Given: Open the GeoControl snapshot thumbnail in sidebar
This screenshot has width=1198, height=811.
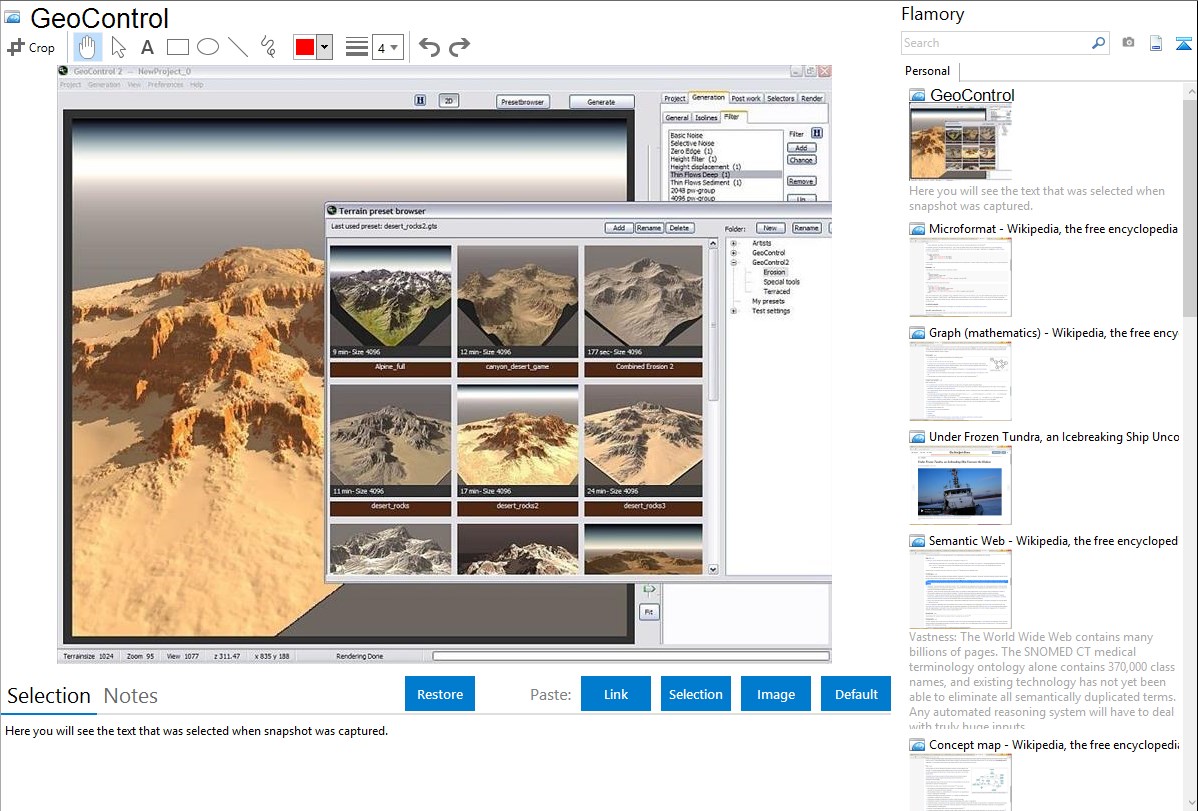Looking at the screenshot, I should 960,143.
